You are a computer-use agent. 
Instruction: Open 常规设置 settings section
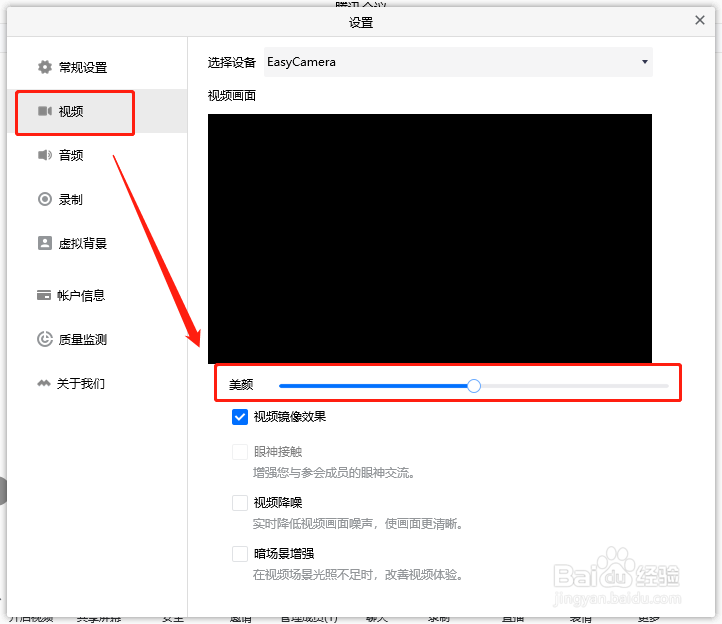(97, 67)
